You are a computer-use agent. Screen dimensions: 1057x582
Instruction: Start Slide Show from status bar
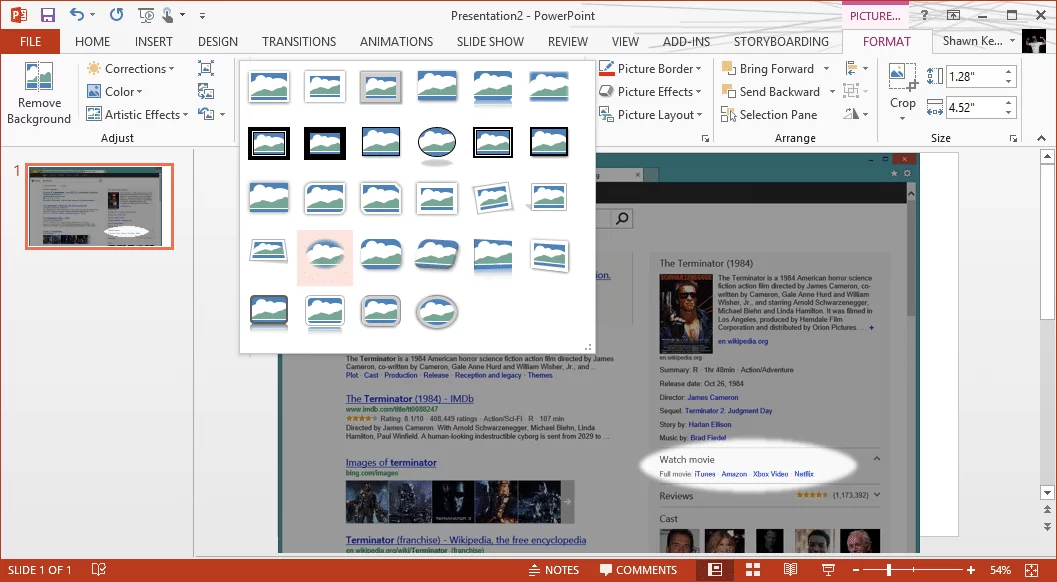point(828,570)
